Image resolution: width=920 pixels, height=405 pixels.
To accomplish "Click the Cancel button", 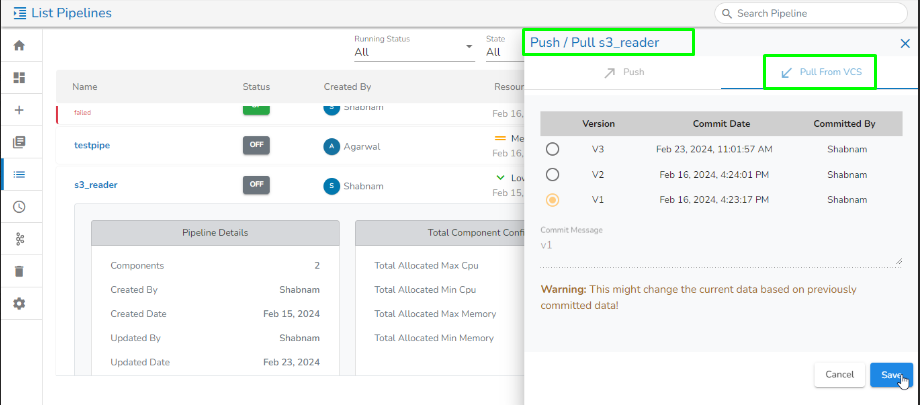I will coord(839,374).
